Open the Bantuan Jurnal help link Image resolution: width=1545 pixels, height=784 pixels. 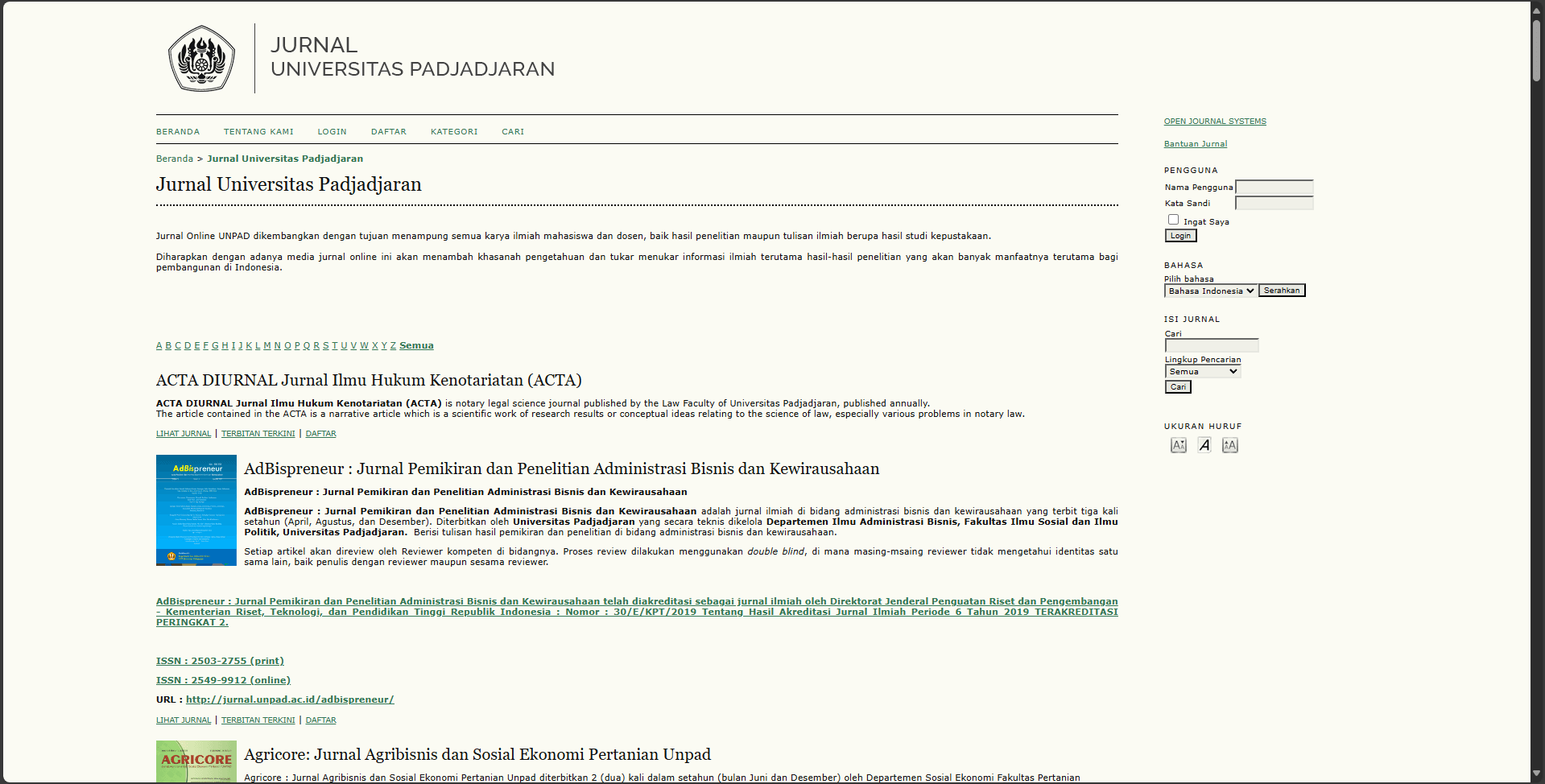click(x=1196, y=144)
